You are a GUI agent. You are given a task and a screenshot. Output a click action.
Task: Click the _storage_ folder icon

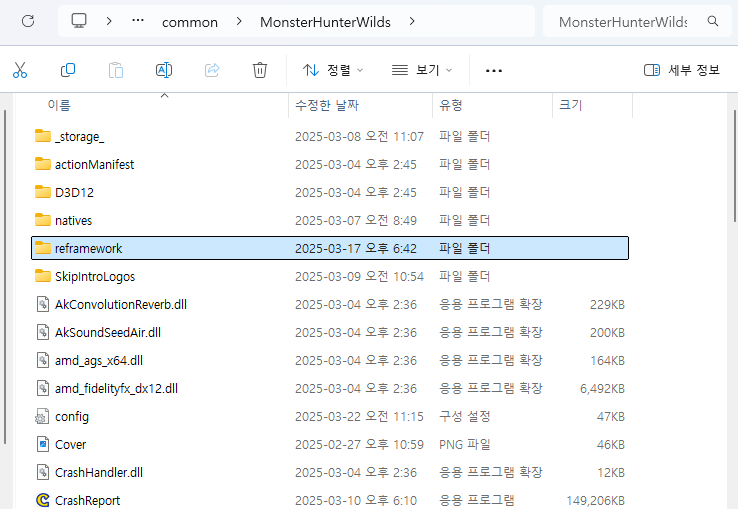pyautogui.click(x=43, y=136)
